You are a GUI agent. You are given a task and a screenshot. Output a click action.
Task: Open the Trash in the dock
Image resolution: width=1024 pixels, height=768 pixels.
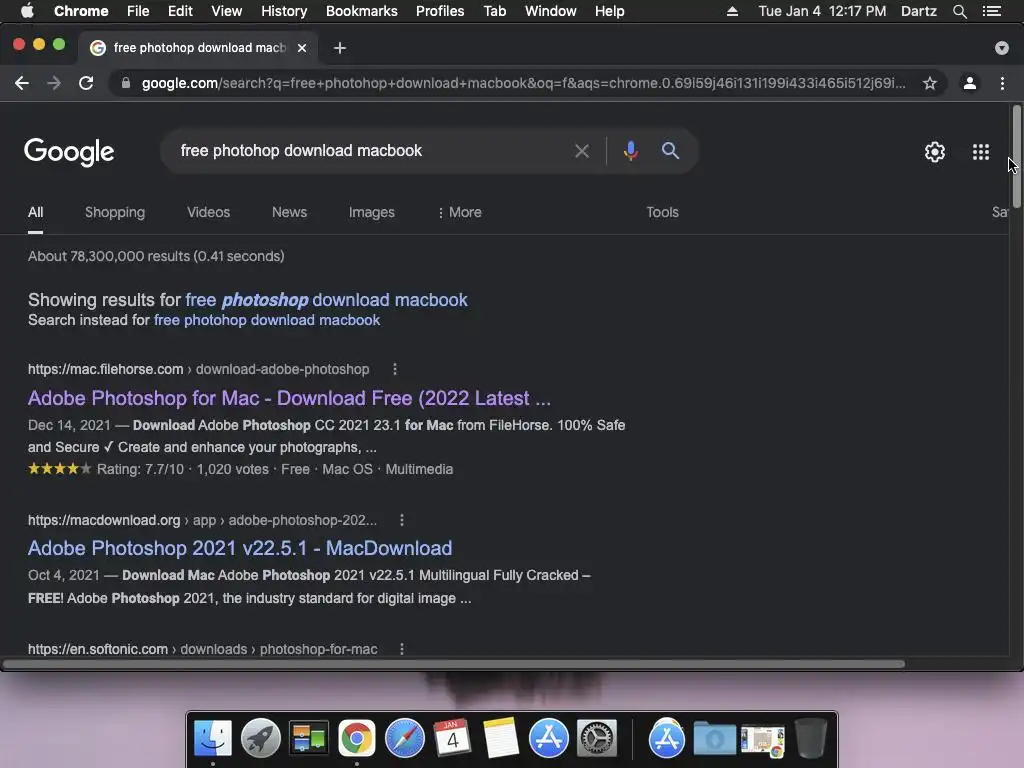click(810, 739)
